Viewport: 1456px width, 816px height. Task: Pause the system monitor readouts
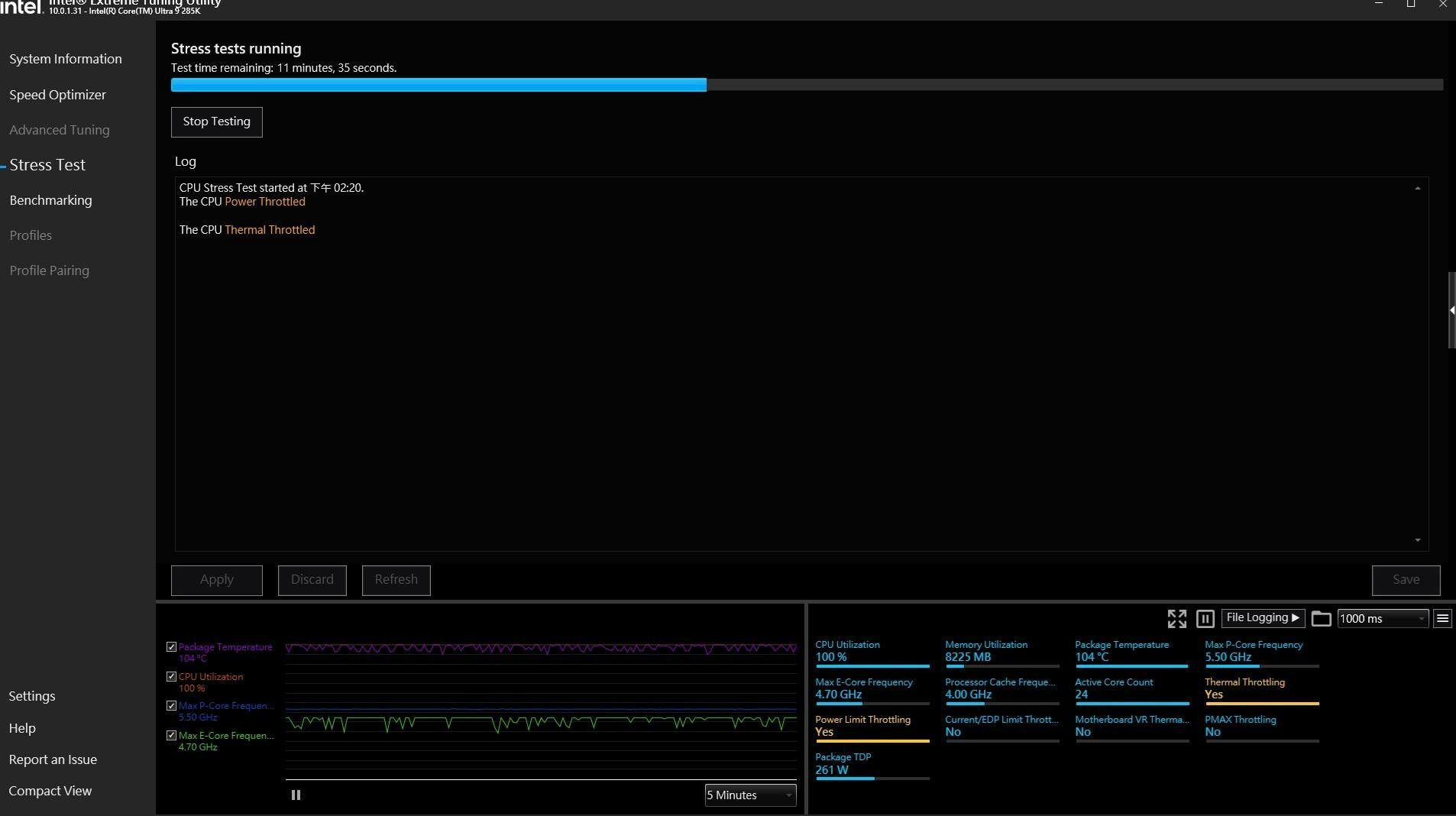click(x=1205, y=619)
